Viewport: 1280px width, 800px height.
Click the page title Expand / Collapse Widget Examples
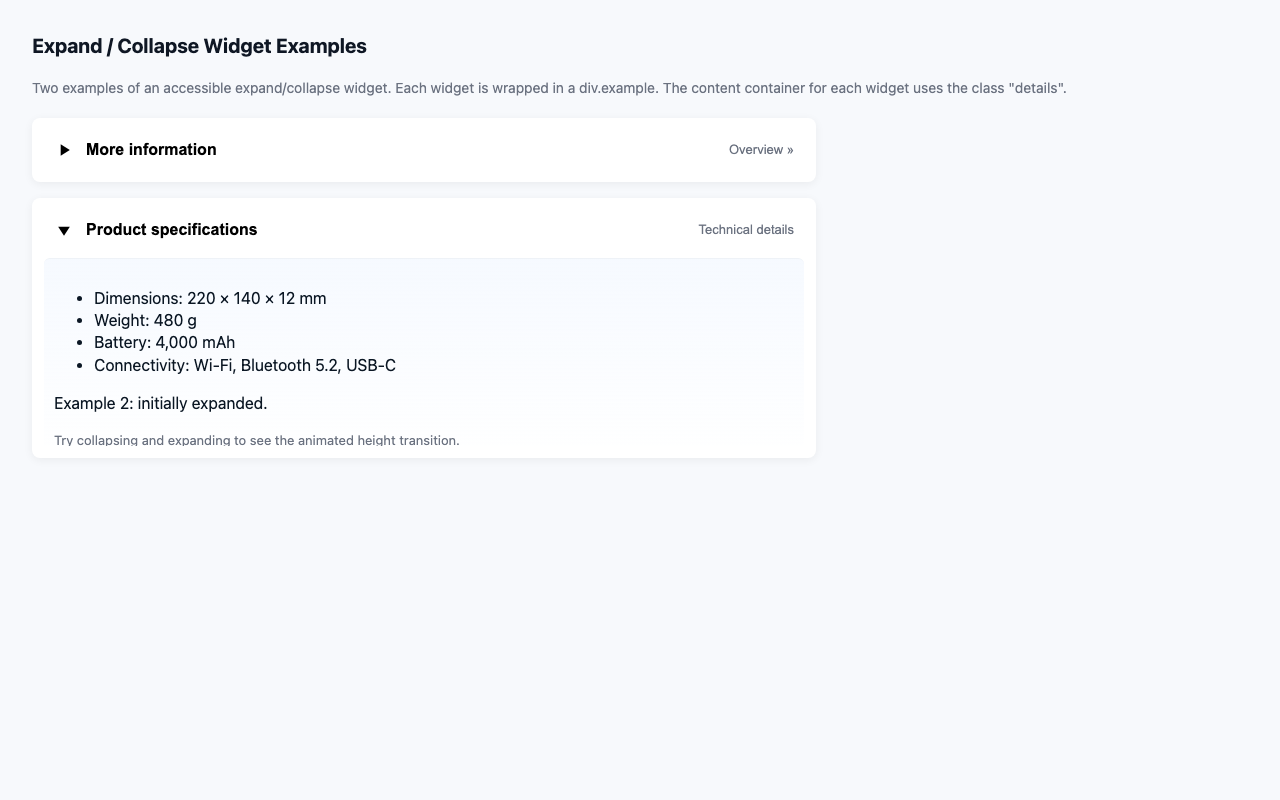point(199,46)
